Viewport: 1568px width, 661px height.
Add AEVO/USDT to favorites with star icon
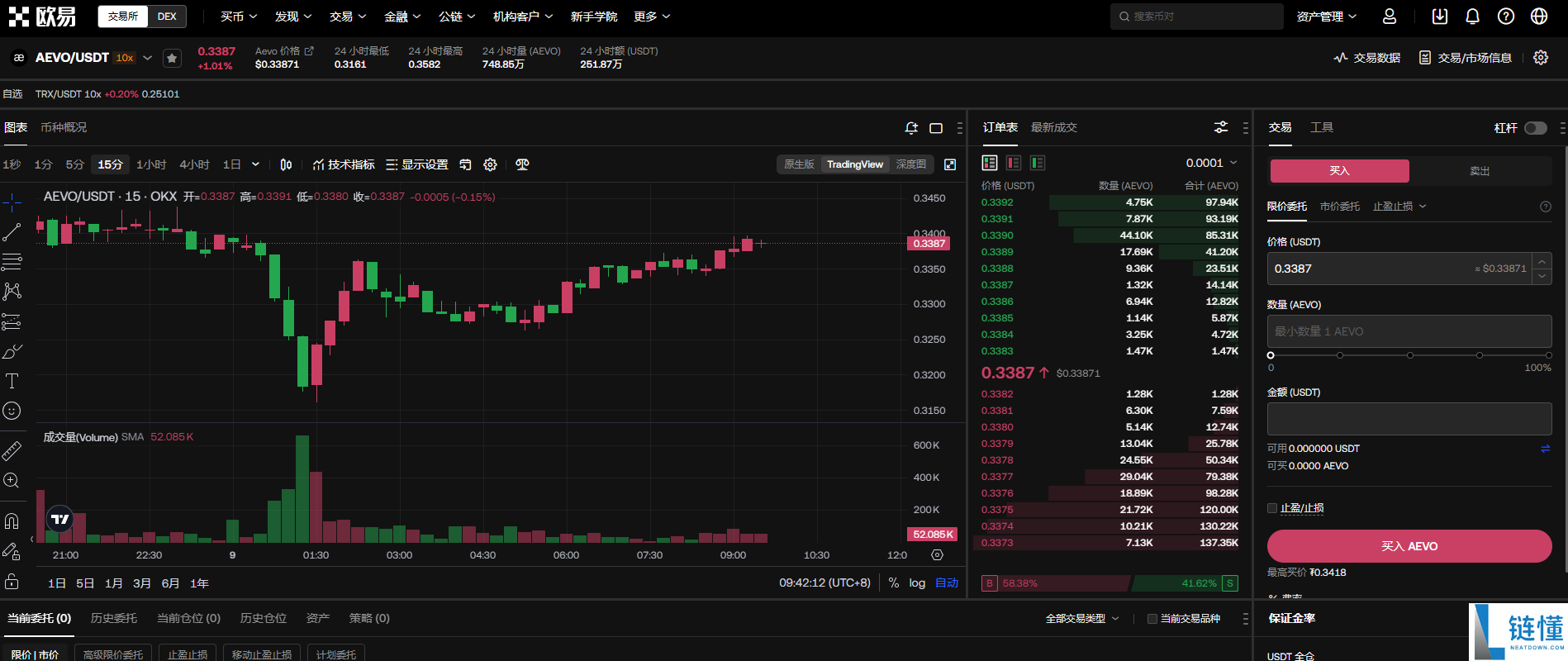pyautogui.click(x=172, y=58)
